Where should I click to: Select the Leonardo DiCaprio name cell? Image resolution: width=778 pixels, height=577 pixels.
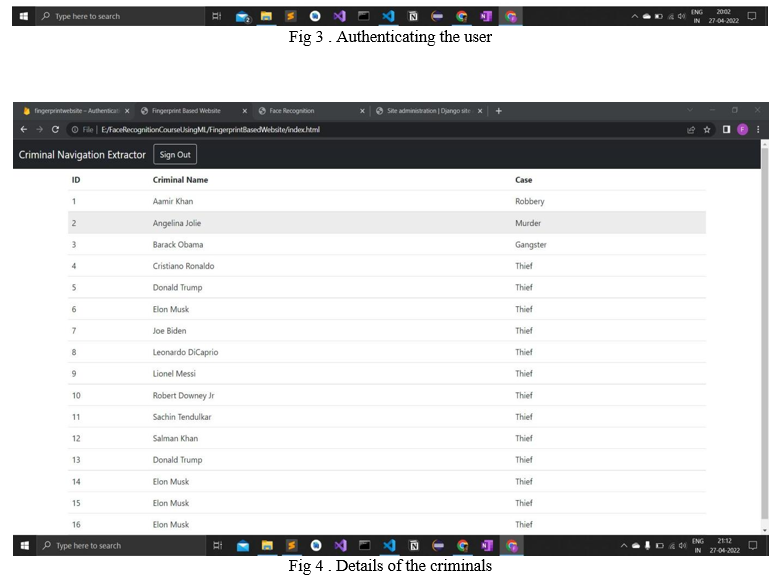[185, 352]
